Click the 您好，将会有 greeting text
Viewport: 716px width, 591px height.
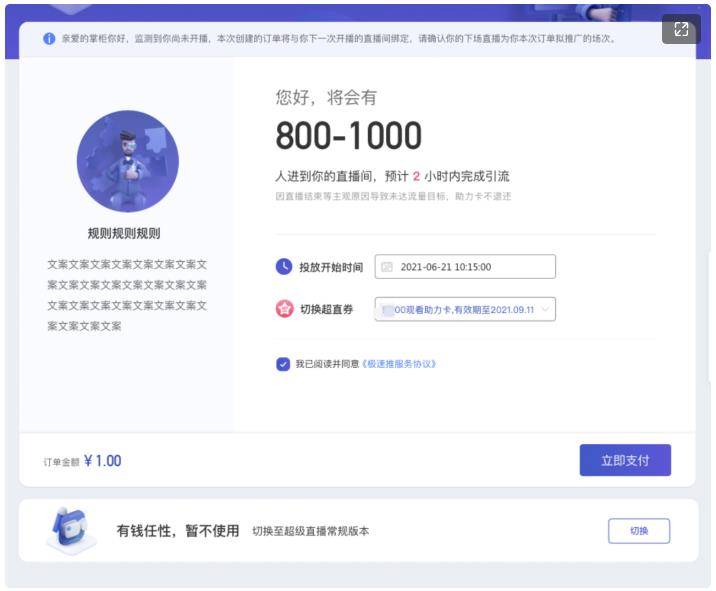(326, 97)
